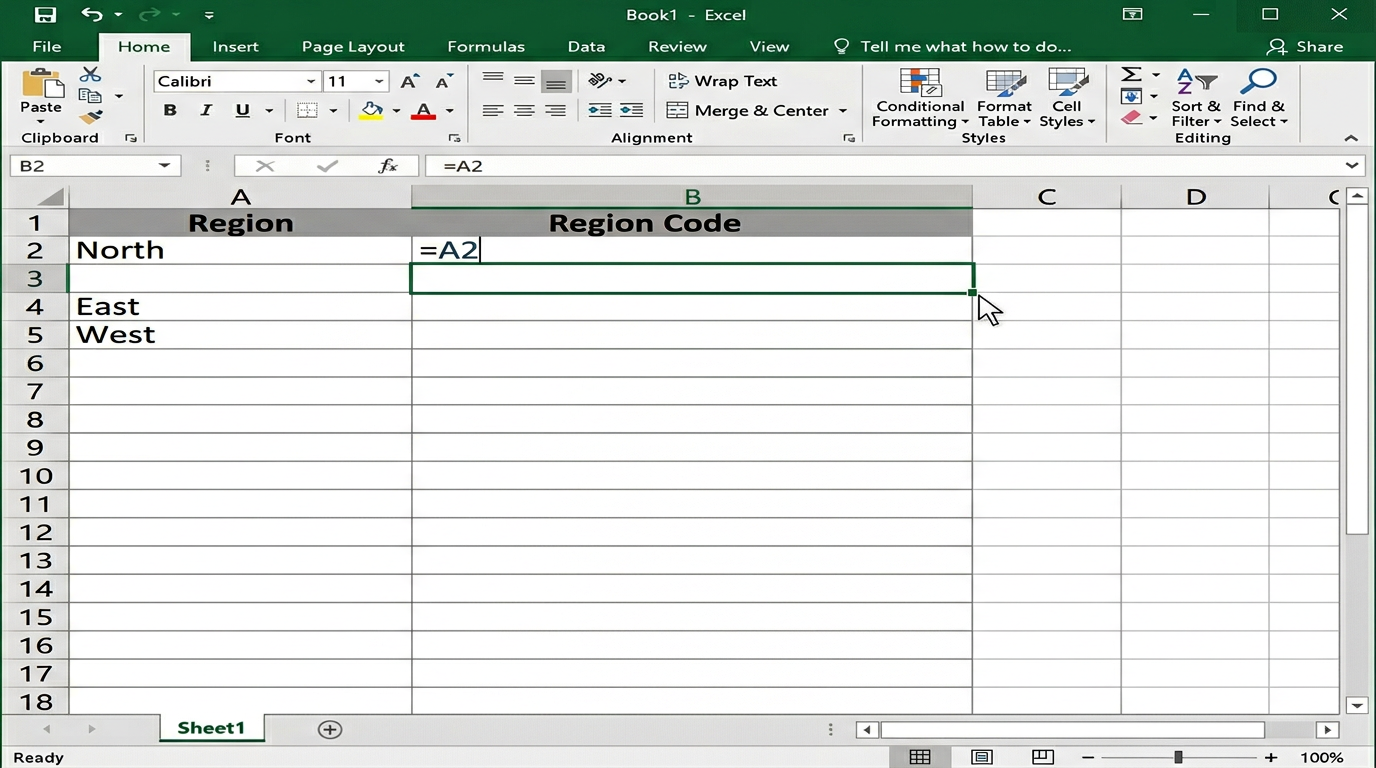Screen dimensions: 1376x768
Task: Click the new sheet plus button
Action: (x=330, y=730)
